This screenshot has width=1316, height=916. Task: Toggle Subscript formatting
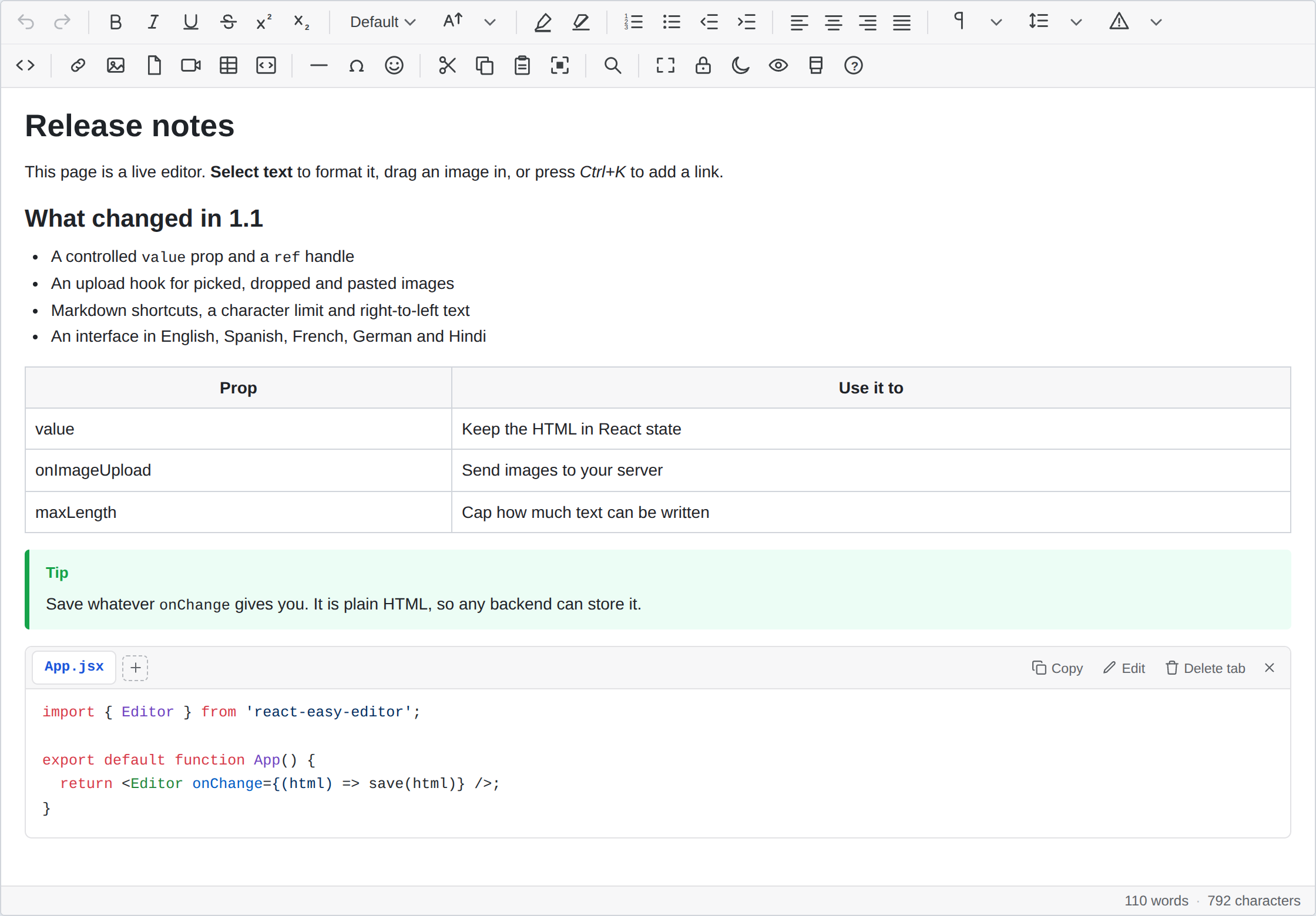301,22
